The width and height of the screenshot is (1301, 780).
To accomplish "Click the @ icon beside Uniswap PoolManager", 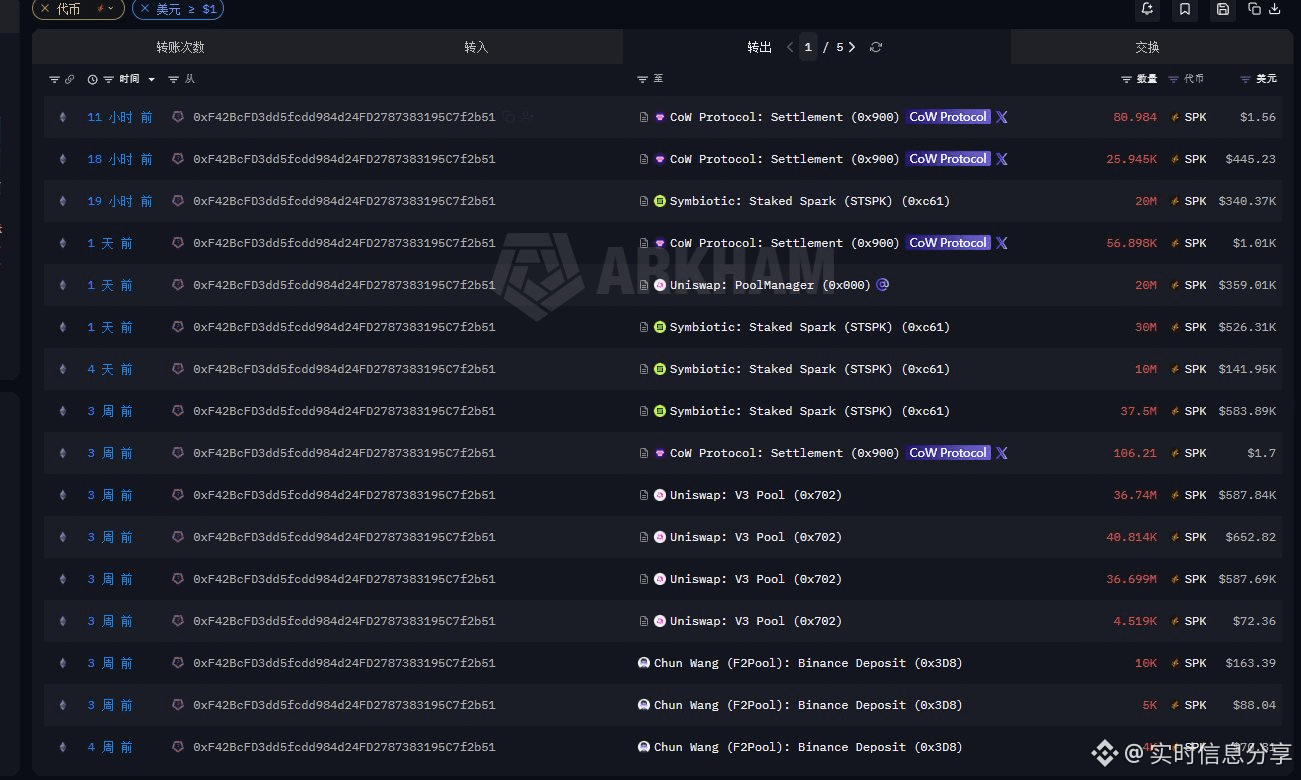I will pyautogui.click(x=883, y=285).
